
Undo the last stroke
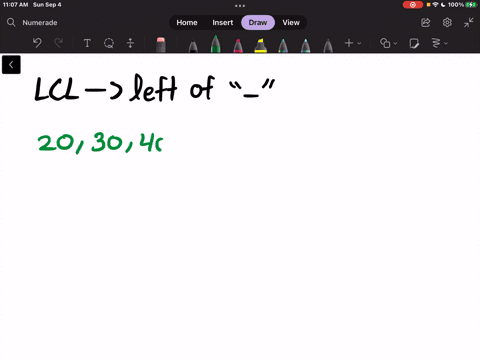coord(37,43)
